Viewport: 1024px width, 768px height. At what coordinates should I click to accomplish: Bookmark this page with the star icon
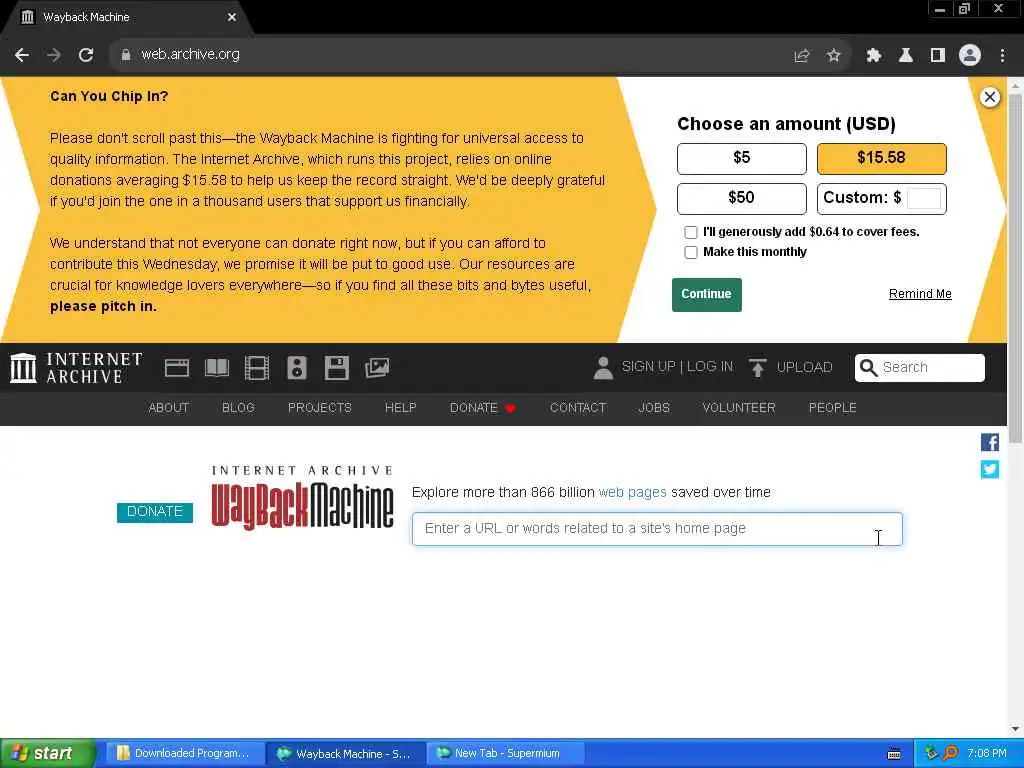[x=833, y=56]
